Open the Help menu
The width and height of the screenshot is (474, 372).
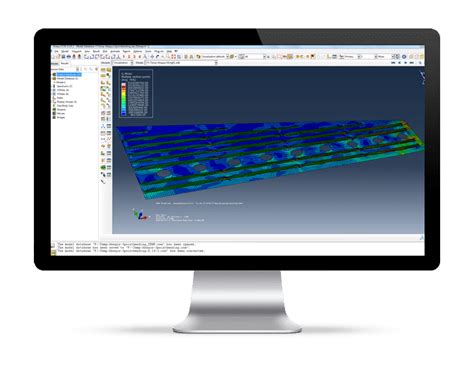point(169,51)
